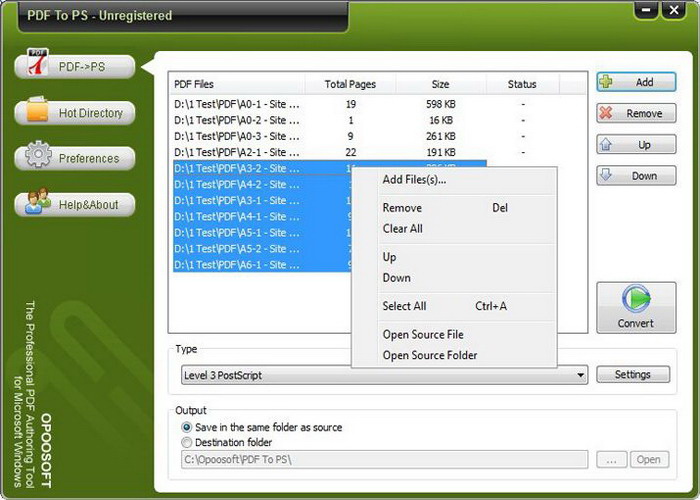Viewport: 700px width, 500px height.
Task: Choose Add Files(s)... from context menu
Action: [454, 180]
